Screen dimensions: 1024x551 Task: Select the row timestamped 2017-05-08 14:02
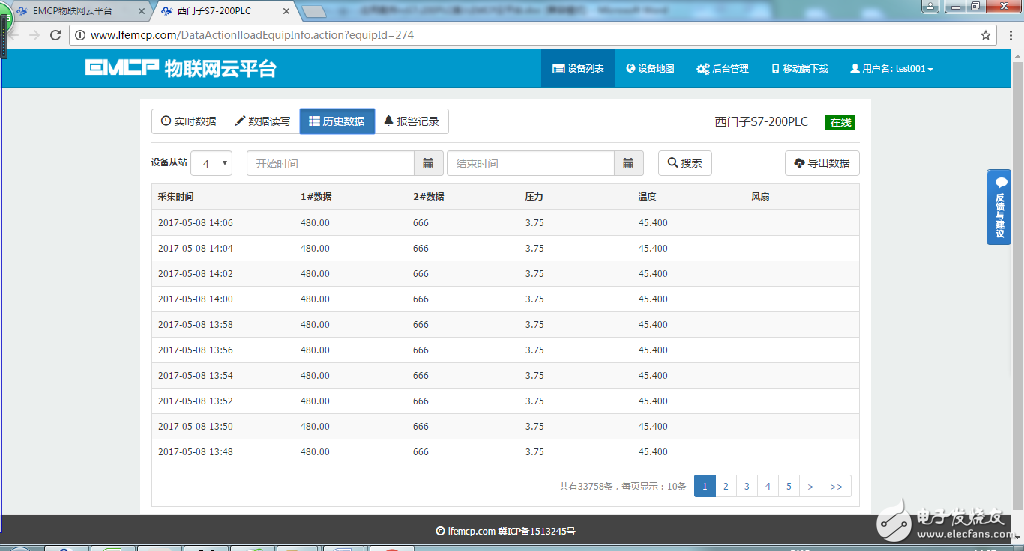[x=505, y=274]
